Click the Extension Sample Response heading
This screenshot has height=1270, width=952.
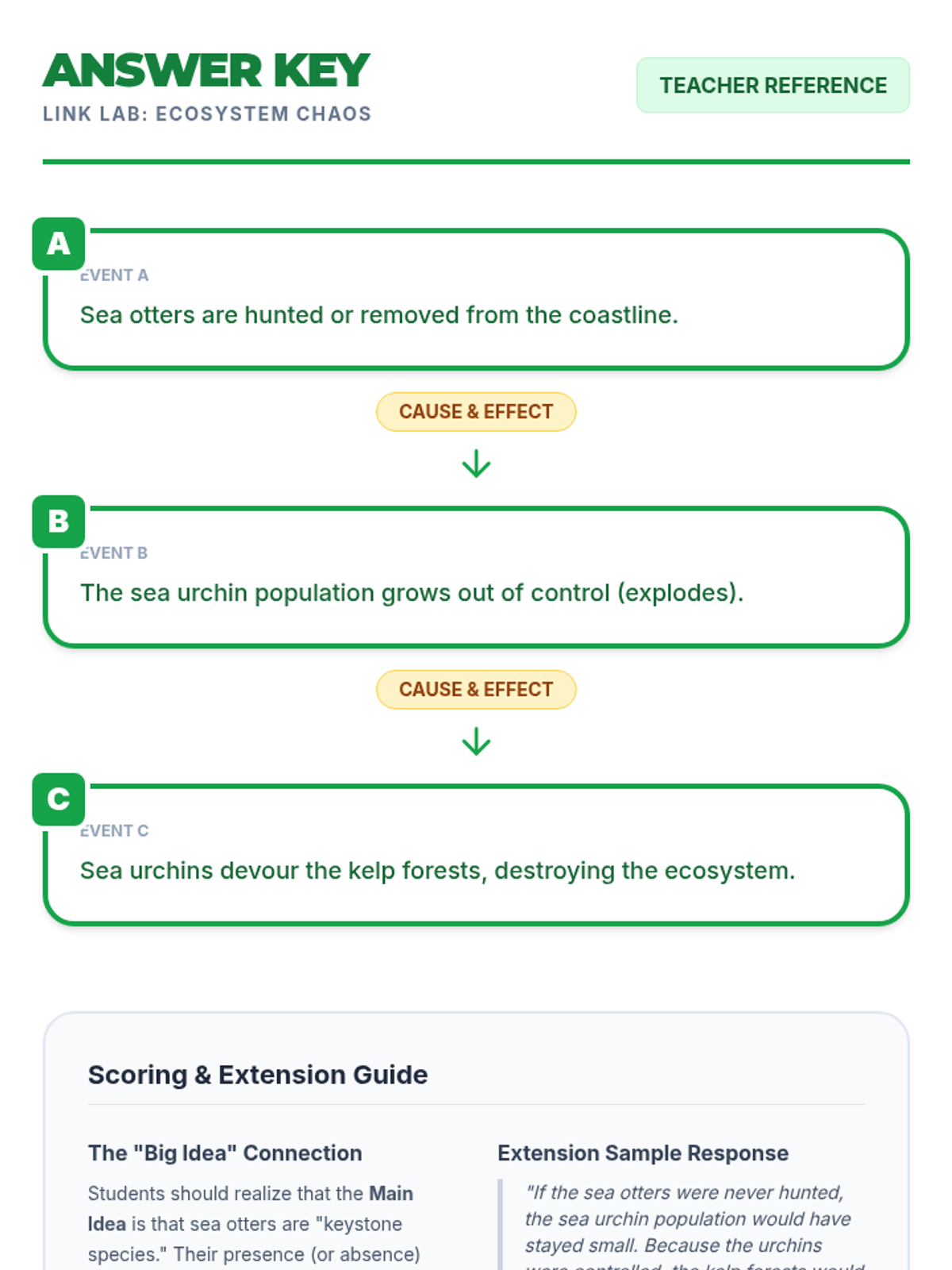[643, 1153]
